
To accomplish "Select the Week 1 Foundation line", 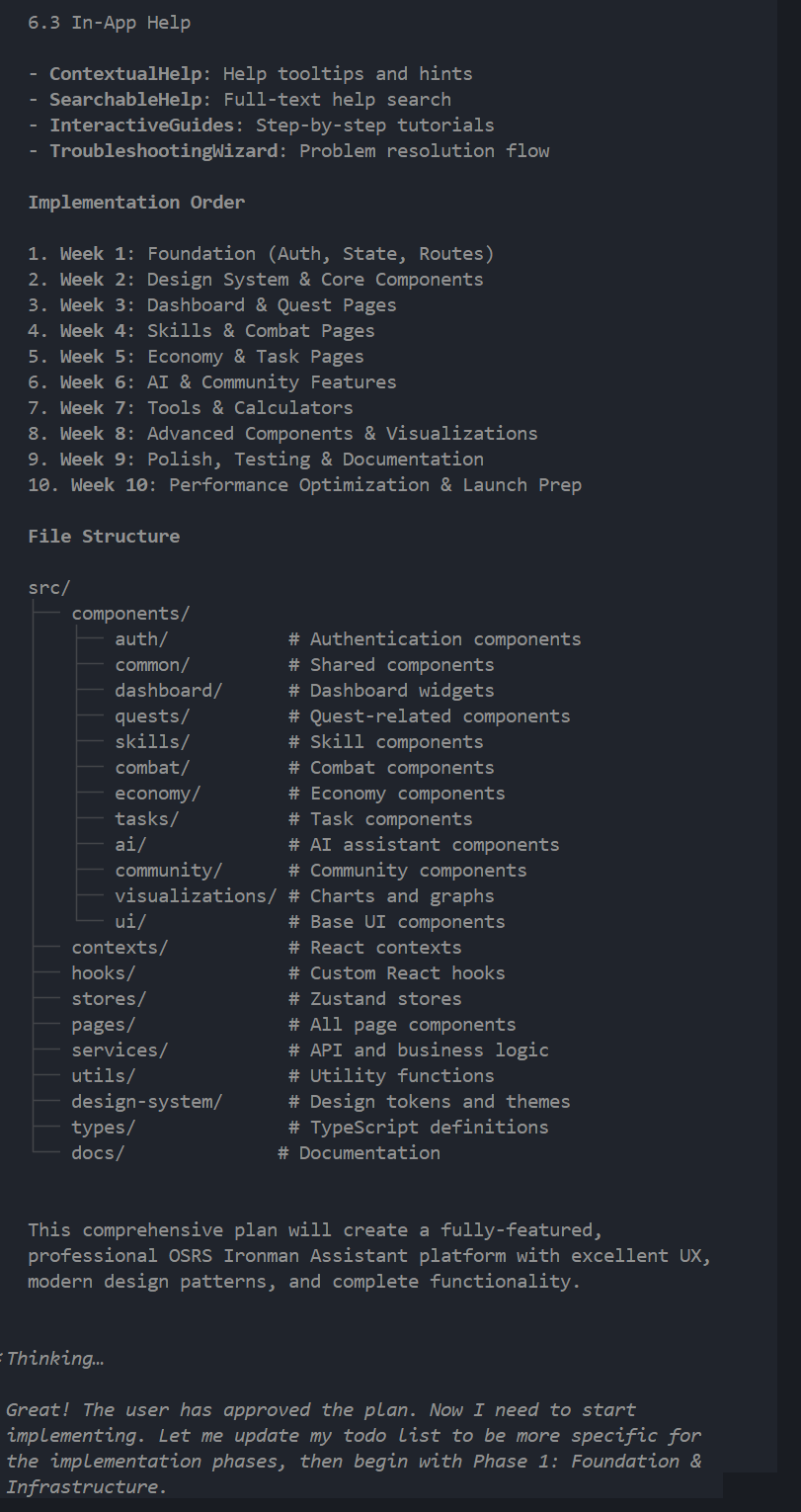I will (x=261, y=253).
